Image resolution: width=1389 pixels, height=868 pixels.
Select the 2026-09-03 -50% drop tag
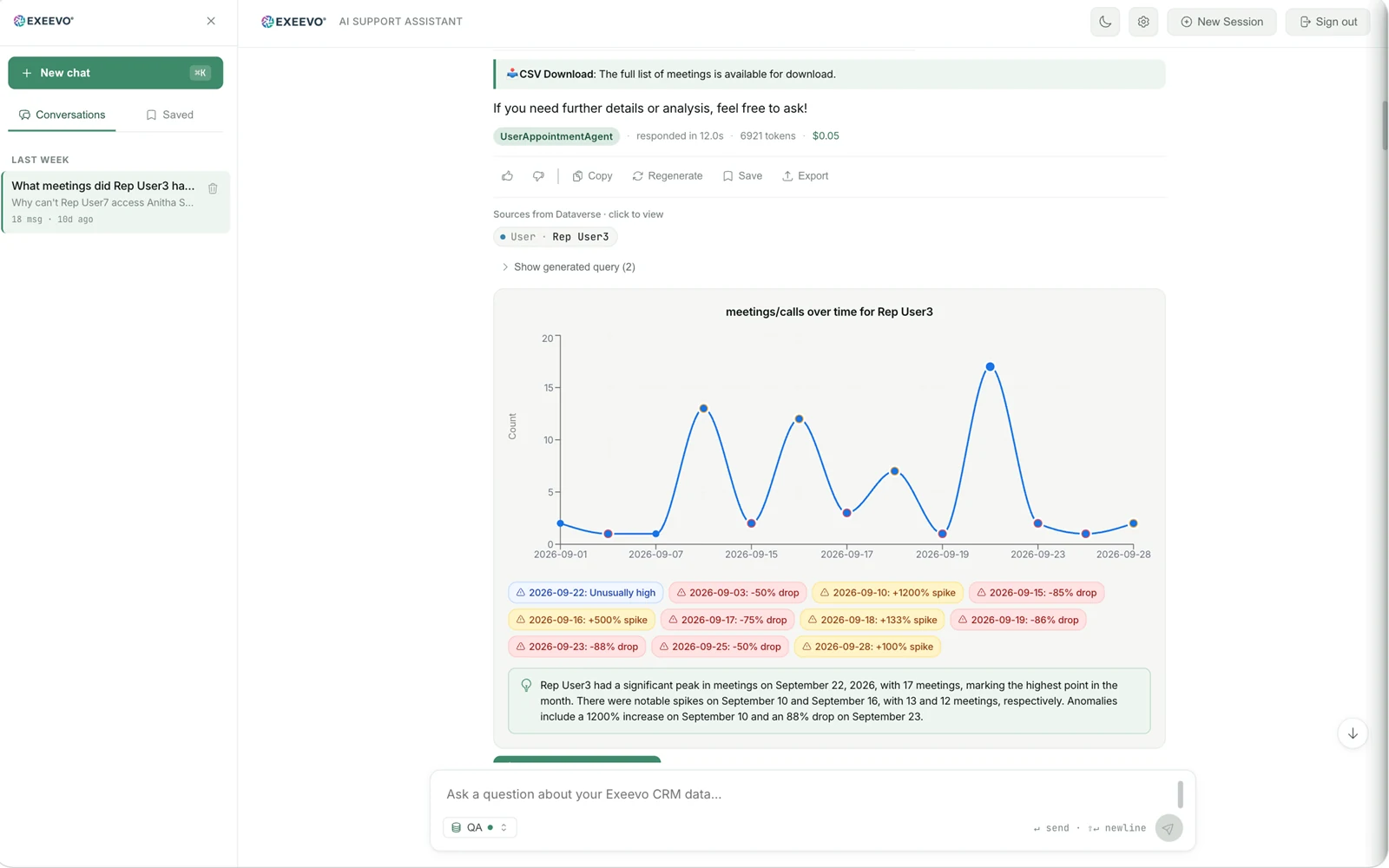(x=737, y=593)
